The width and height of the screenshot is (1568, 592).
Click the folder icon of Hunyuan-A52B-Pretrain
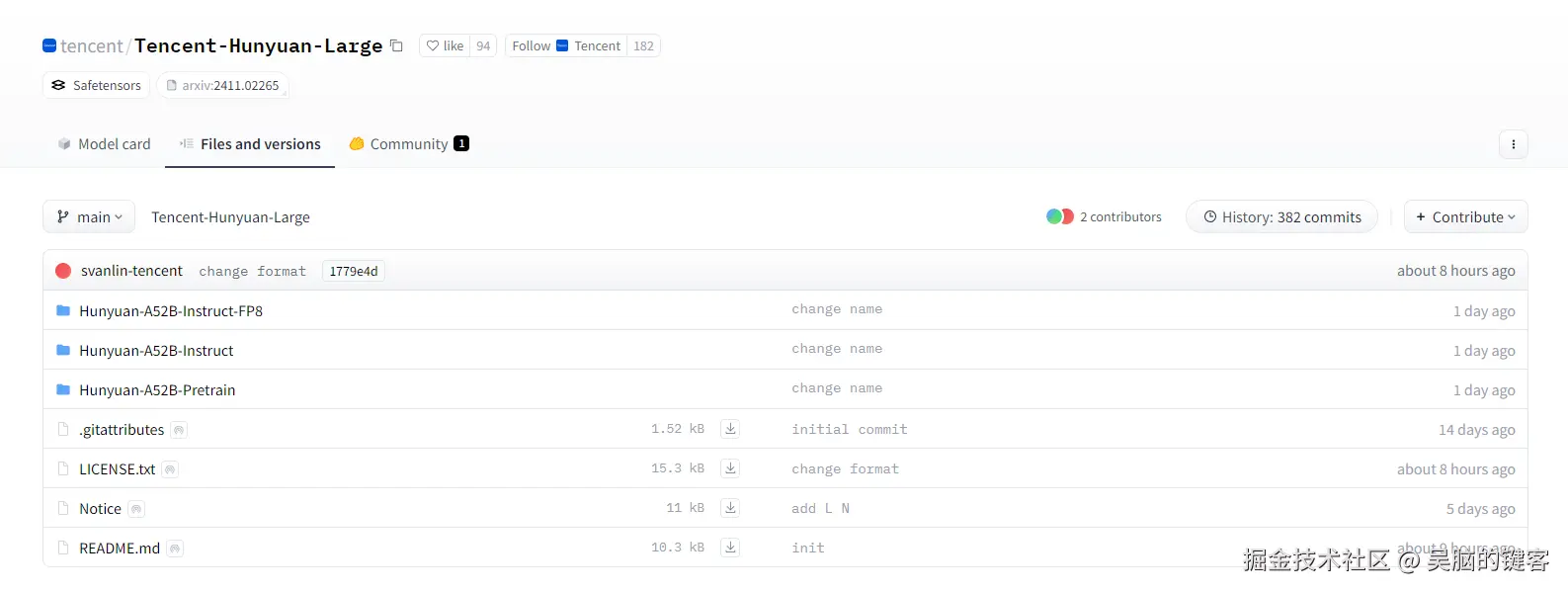pos(63,389)
